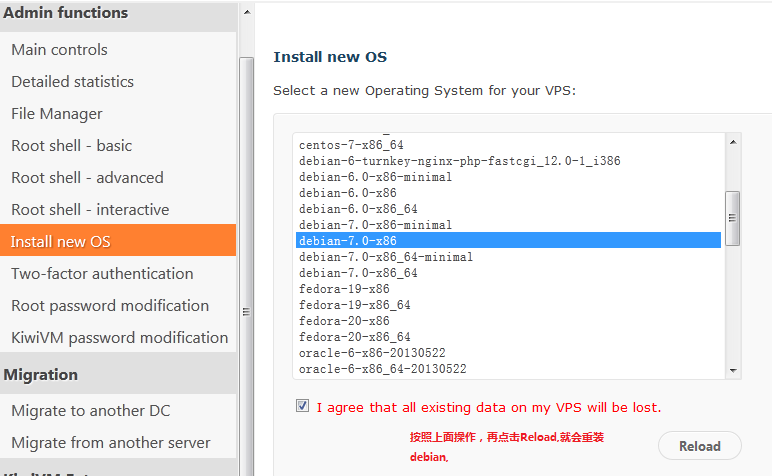Choose centos-7-x86_64 from OS list
Image resolution: width=772 pixels, height=476 pixels.
coord(351,145)
